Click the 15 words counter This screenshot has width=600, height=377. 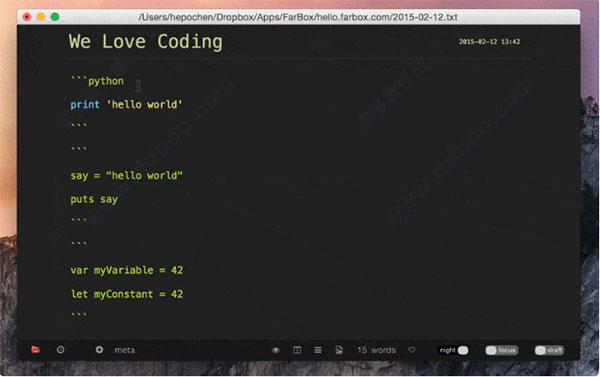(x=376, y=350)
